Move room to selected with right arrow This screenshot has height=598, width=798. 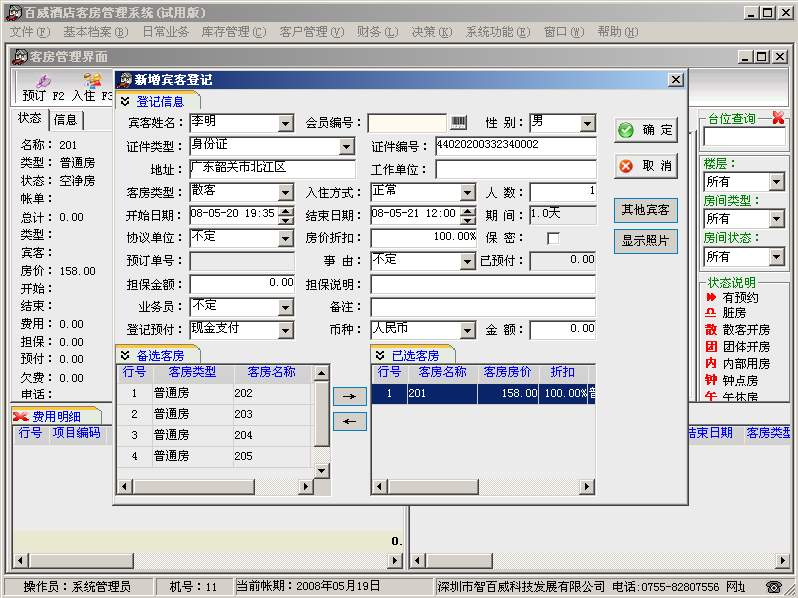(349, 396)
